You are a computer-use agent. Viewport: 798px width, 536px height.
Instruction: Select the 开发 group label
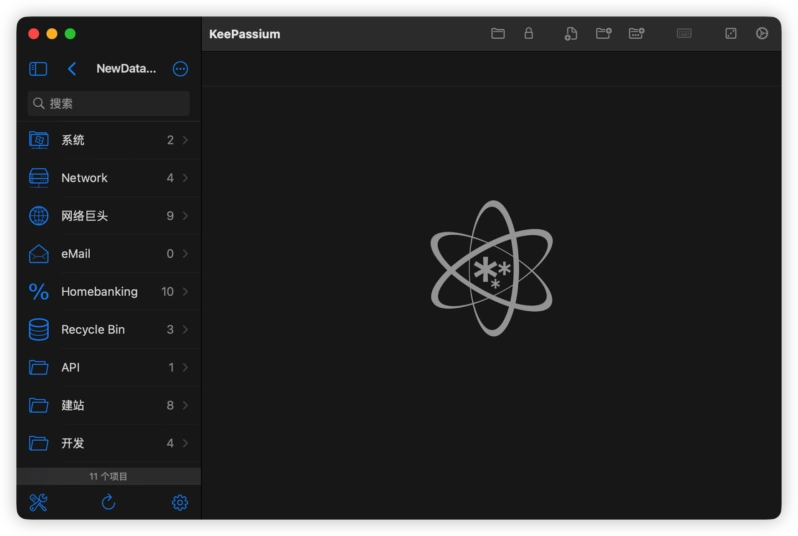coord(73,443)
